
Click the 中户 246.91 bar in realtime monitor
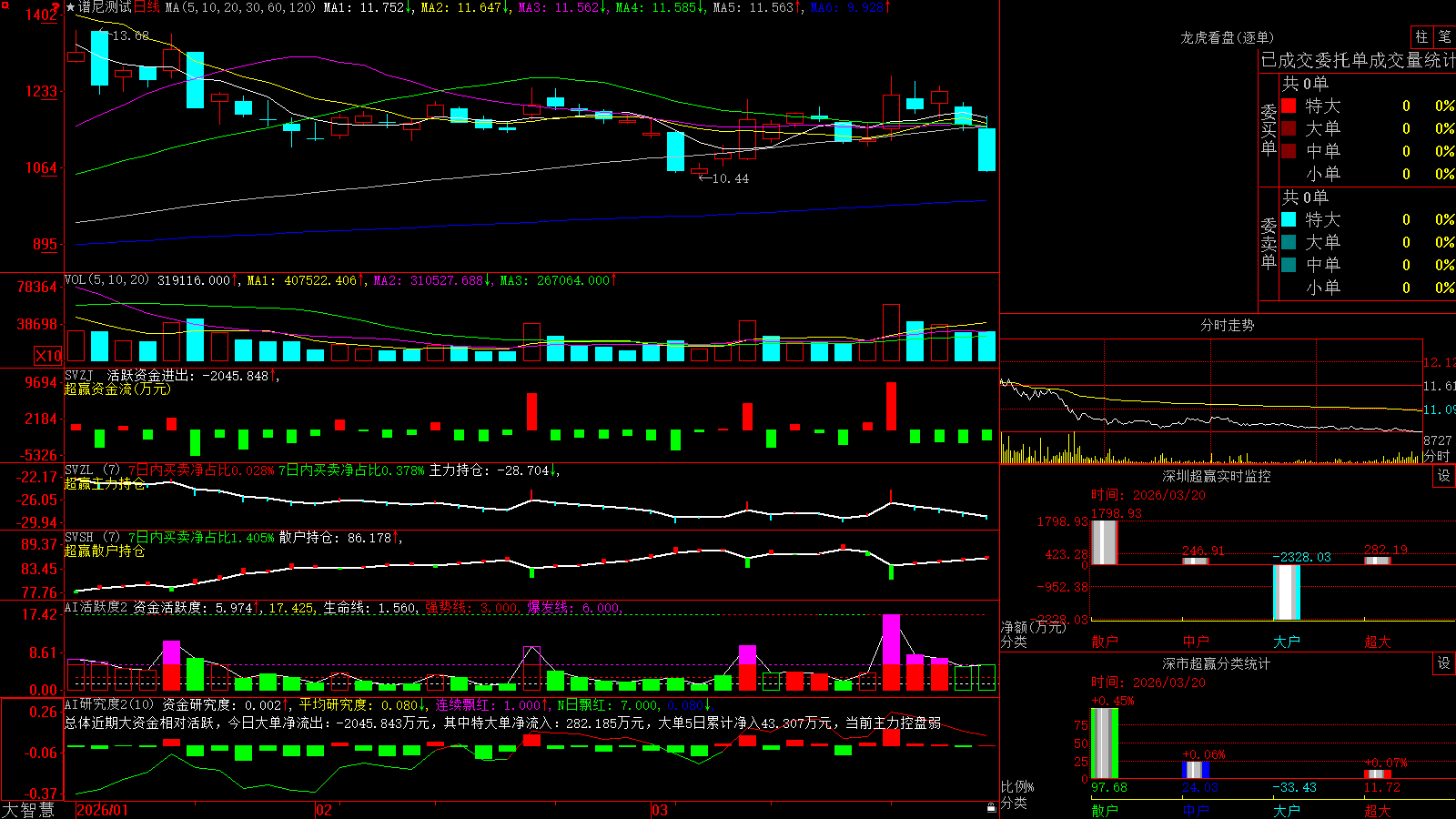tap(1195, 561)
